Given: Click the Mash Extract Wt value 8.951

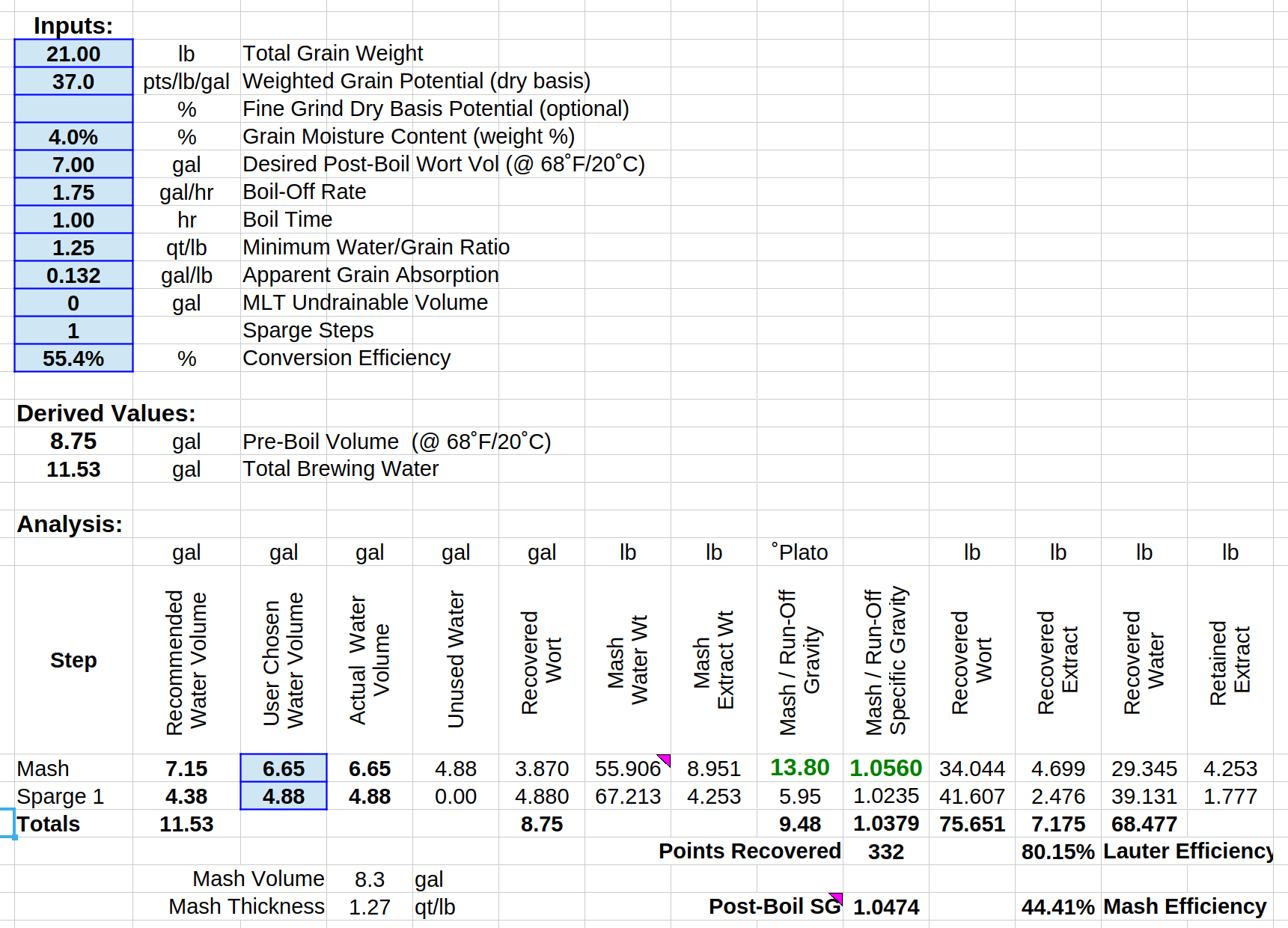Looking at the screenshot, I should [714, 769].
